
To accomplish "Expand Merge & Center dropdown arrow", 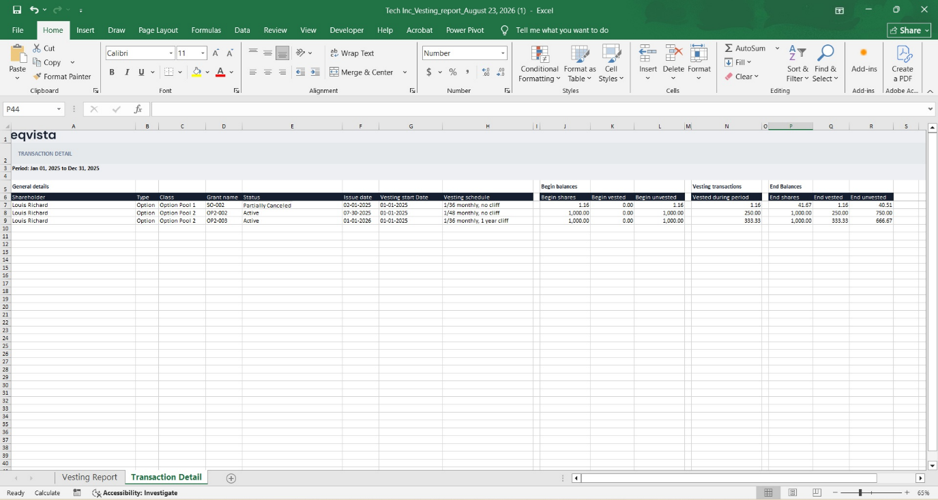I will (x=405, y=72).
